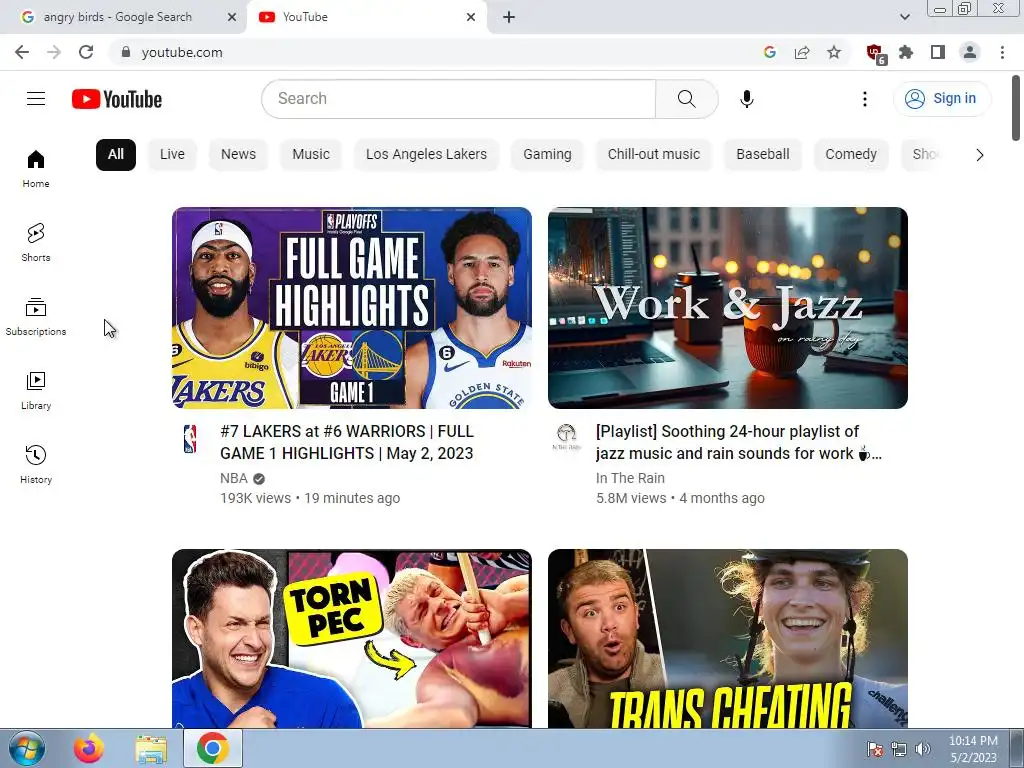The image size is (1024, 768).
Task: Click into the YouTube Search field
Action: (458, 99)
